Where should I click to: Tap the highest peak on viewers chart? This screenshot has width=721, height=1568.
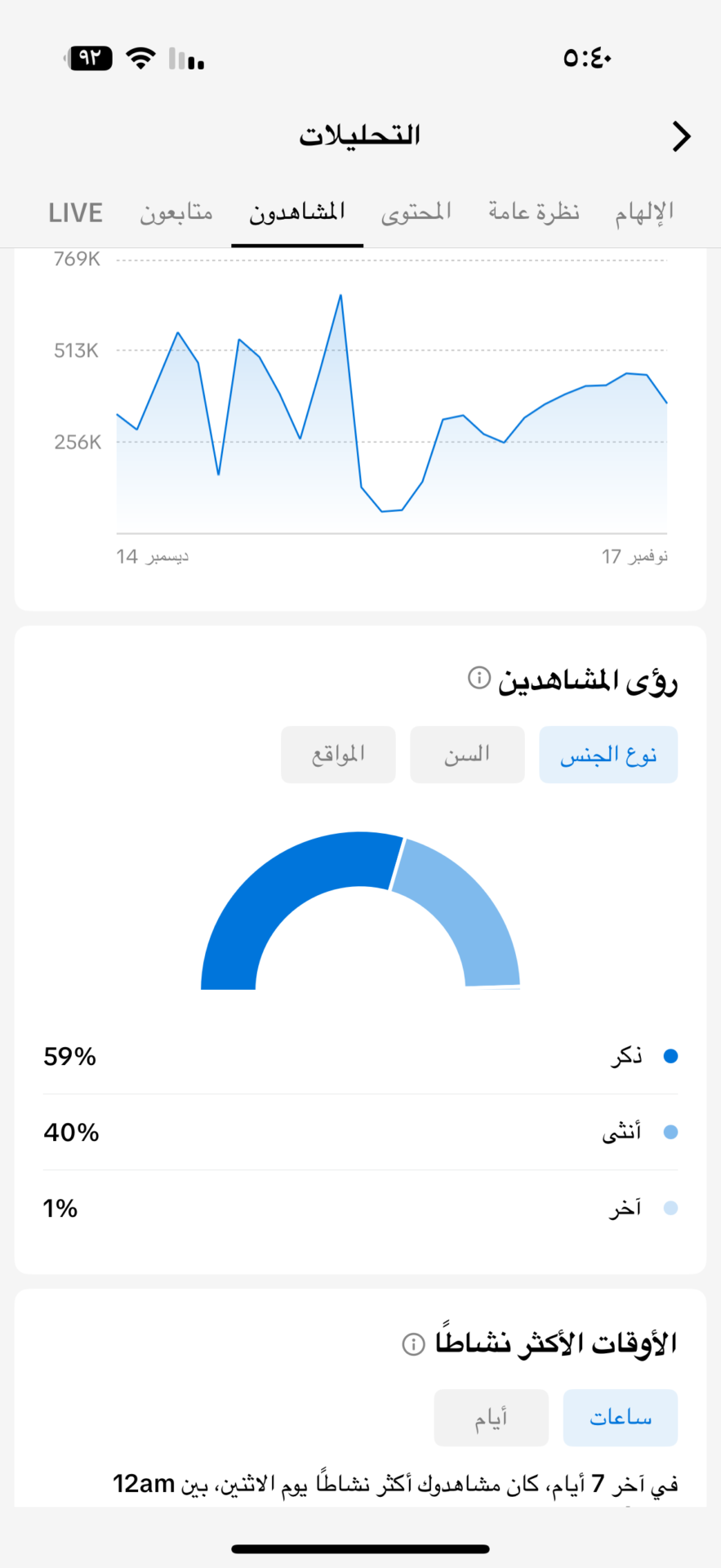coord(340,296)
